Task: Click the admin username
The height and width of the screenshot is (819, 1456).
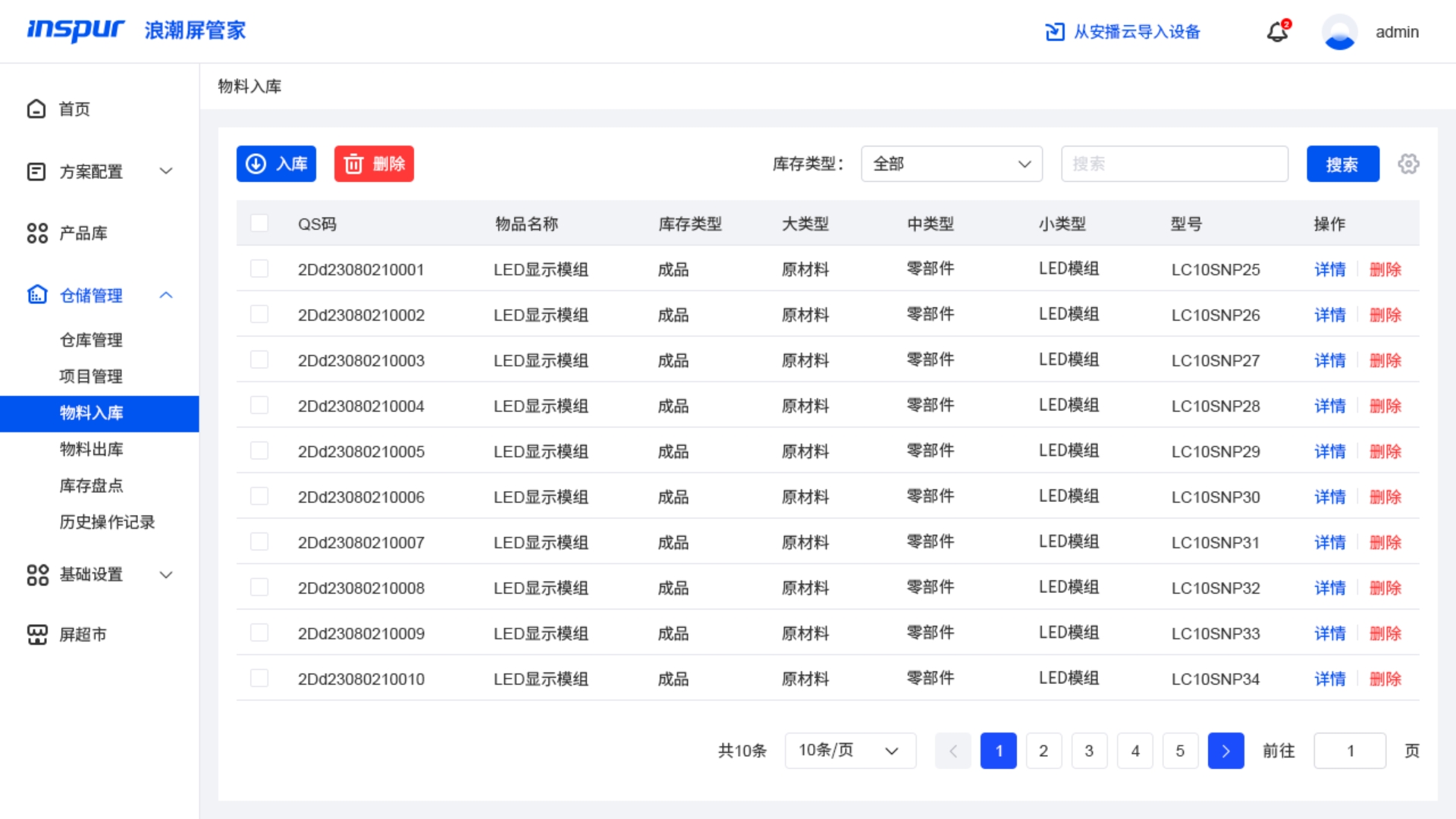Action: point(1397,32)
